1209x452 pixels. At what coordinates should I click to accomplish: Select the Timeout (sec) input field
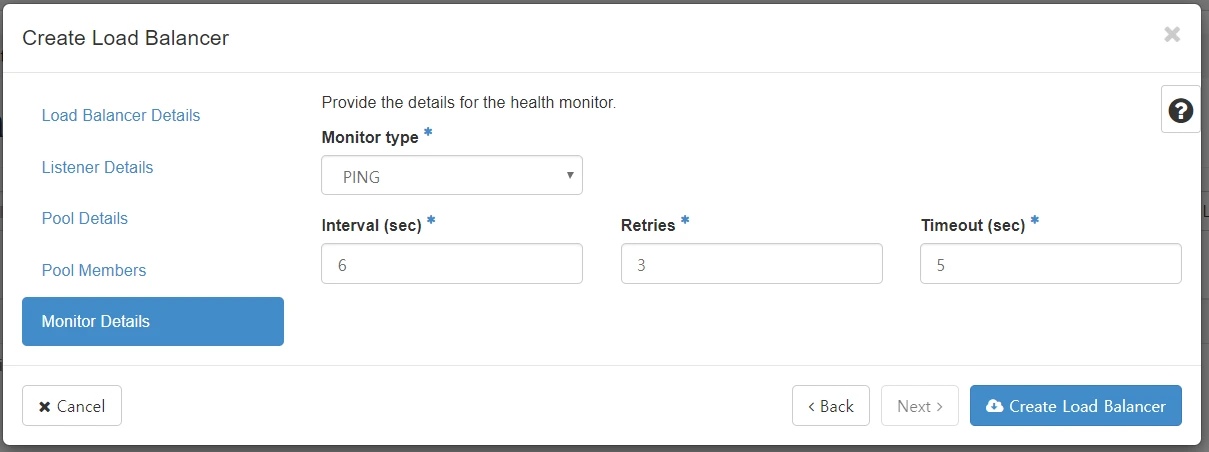tap(1050, 264)
